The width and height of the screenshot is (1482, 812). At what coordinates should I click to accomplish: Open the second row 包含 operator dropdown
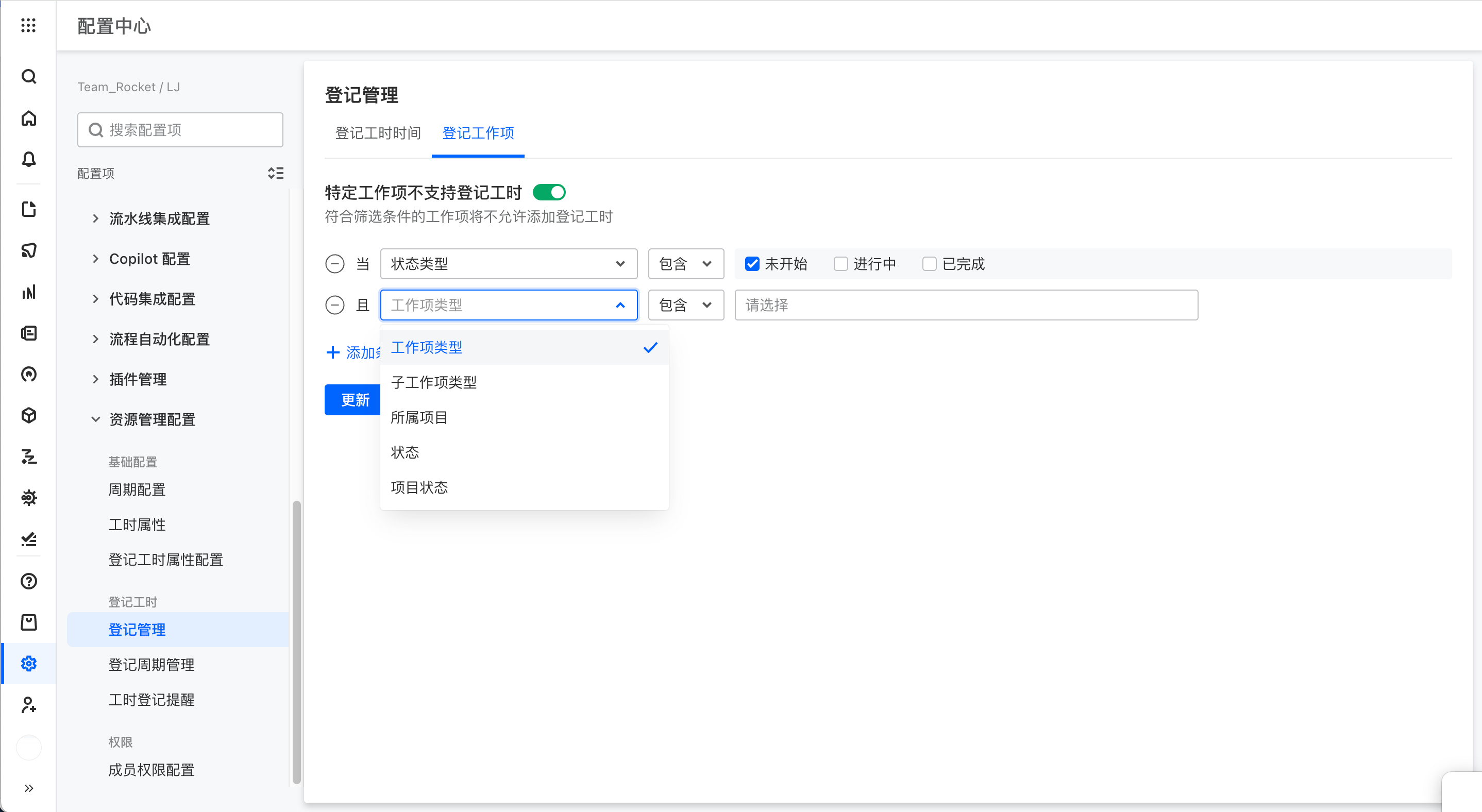pos(686,305)
